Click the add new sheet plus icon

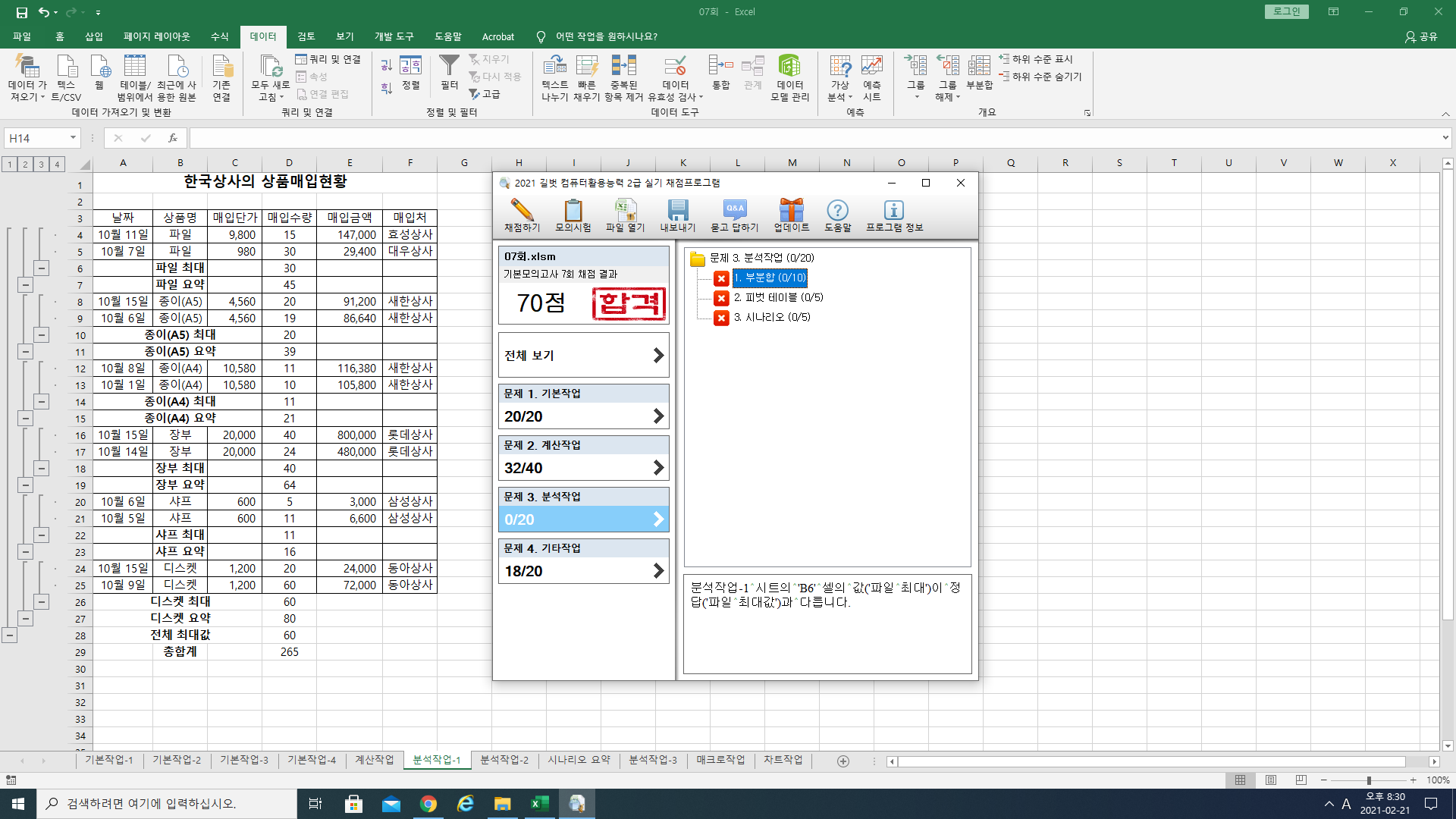tap(843, 761)
